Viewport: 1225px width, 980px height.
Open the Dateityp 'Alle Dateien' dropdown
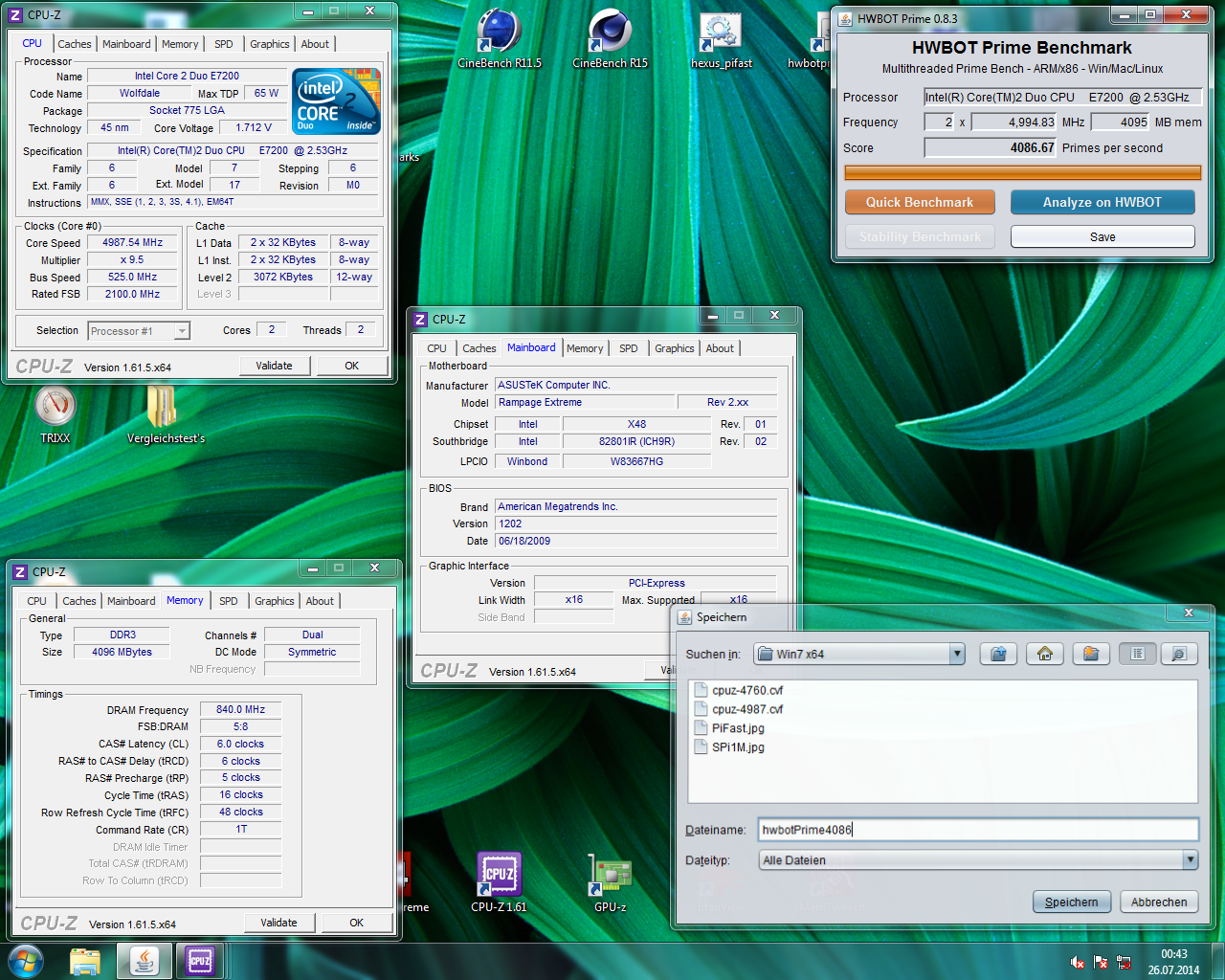(1190, 859)
